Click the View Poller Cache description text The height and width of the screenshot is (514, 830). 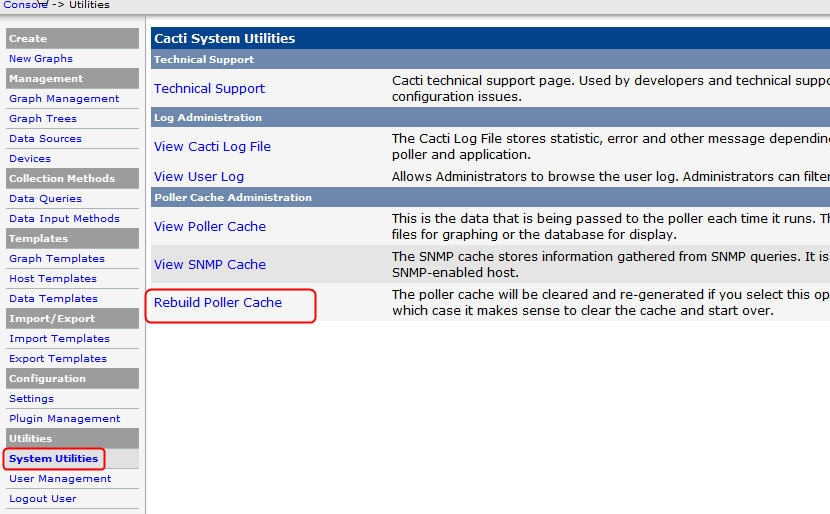610,227
